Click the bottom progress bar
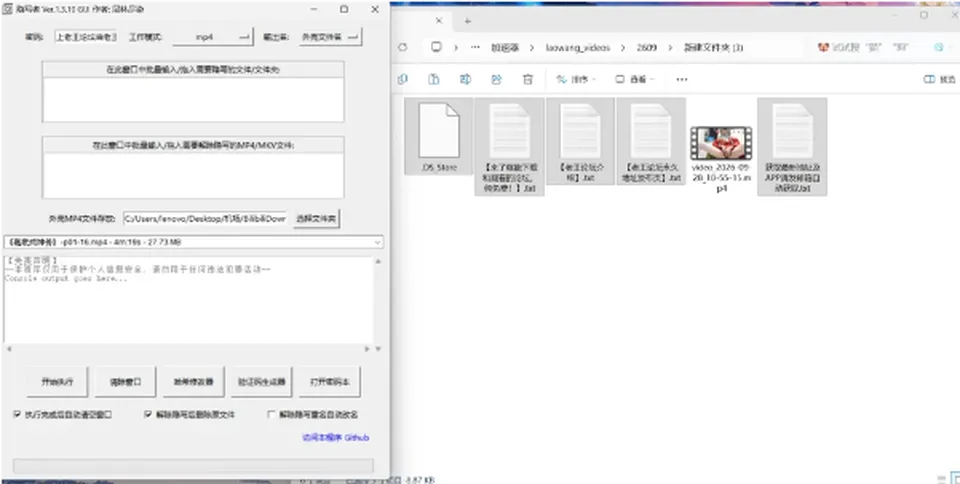 coord(193,466)
